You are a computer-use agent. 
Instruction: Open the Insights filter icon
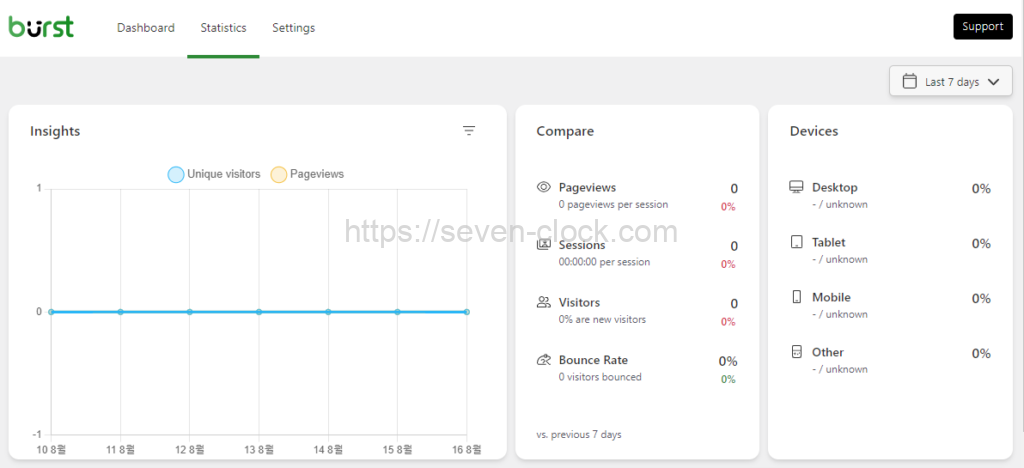(x=469, y=131)
